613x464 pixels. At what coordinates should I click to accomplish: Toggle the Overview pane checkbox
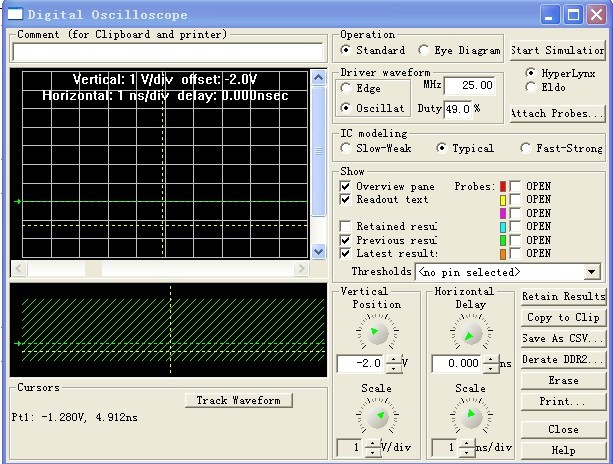[346, 187]
